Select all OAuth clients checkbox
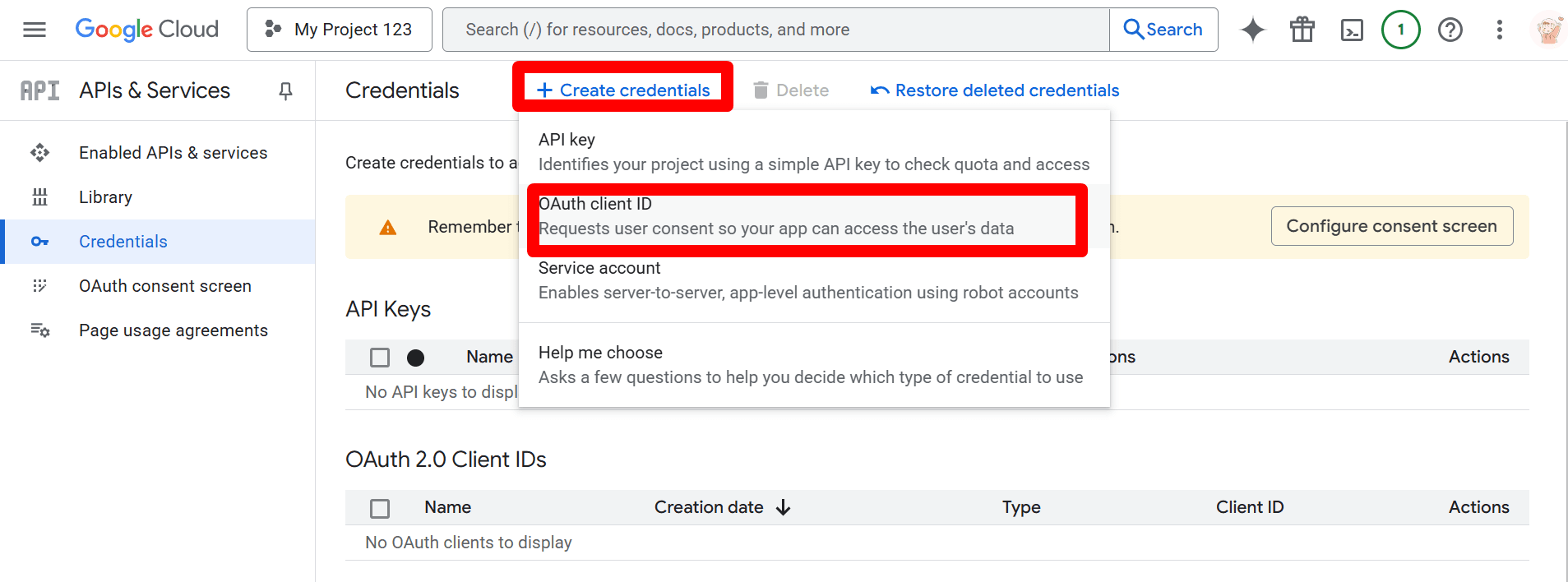This screenshot has height=582, width=1568. click(380, 508)
